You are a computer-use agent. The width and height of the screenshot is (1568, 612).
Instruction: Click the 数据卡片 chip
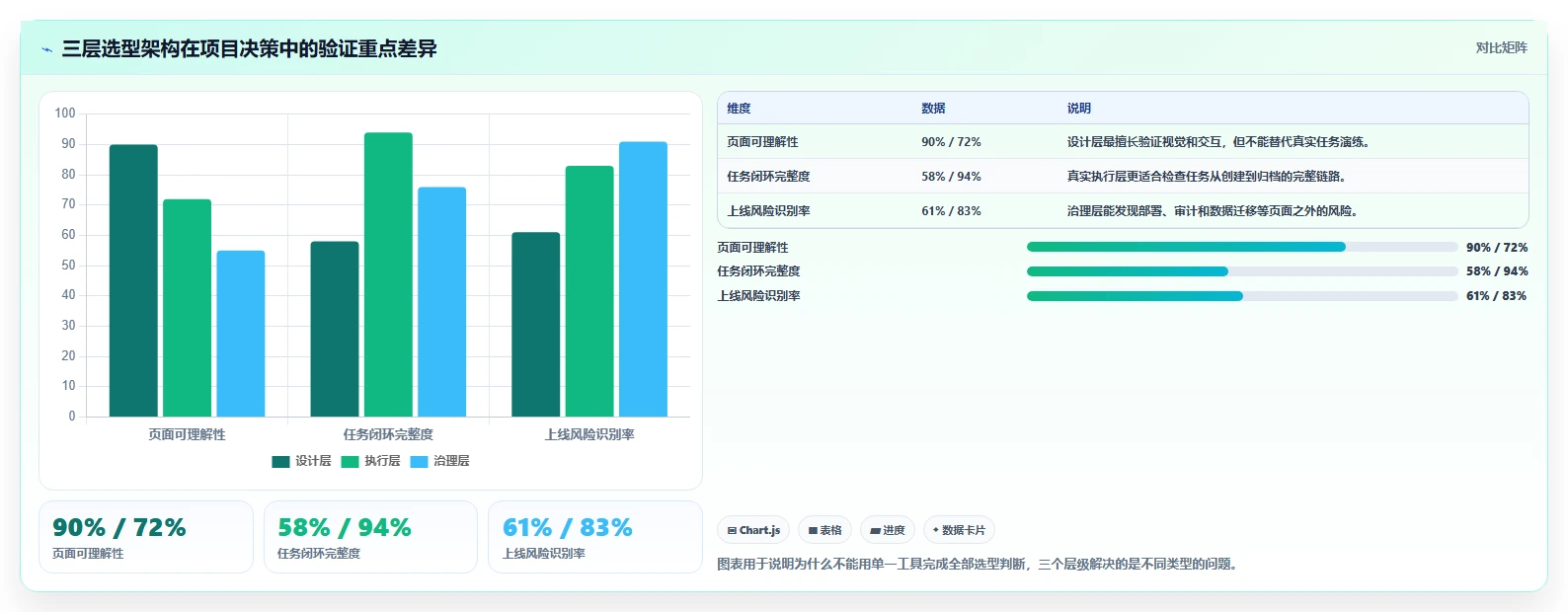[959, 530]
